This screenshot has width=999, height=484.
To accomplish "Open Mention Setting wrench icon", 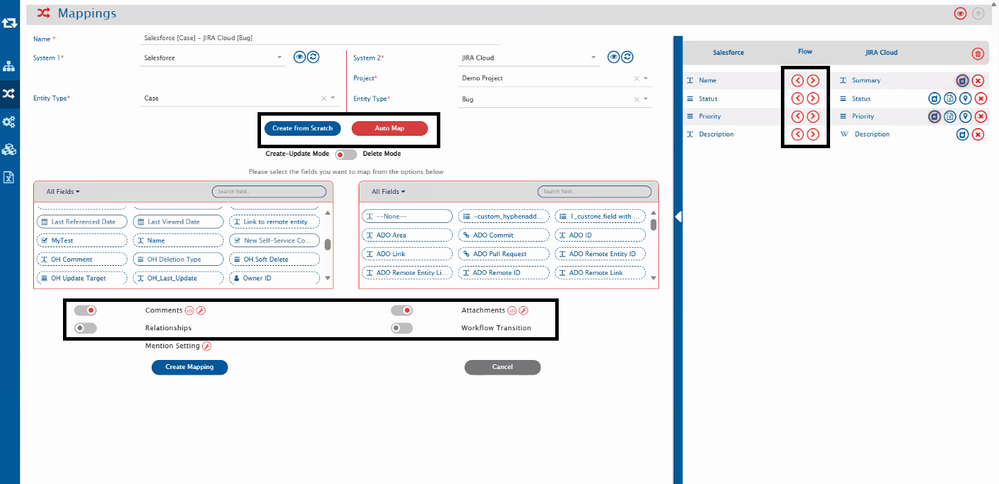I will tap(206, 346).
